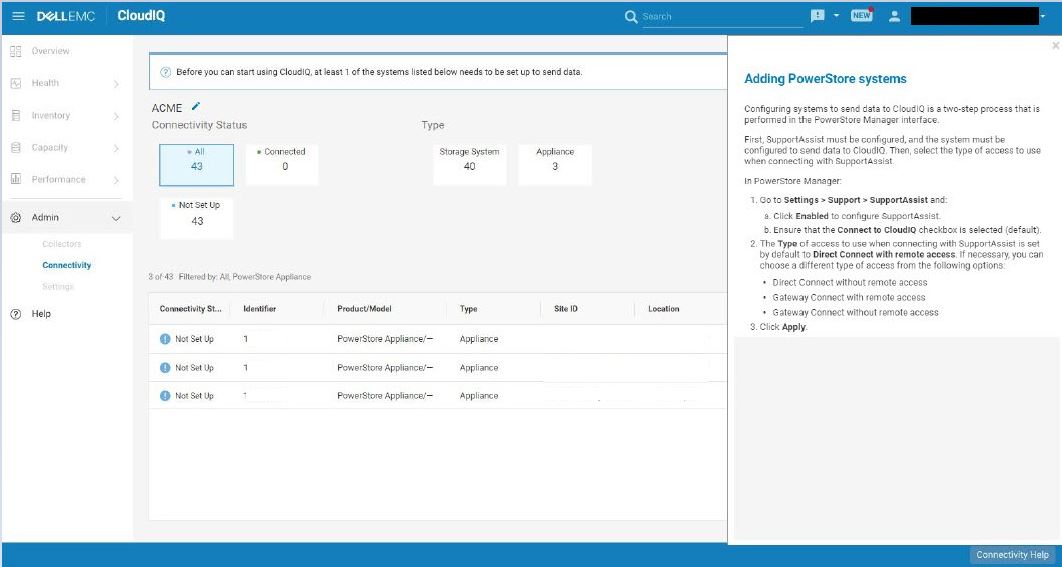Click the Admin gear icon
This screenshot has height=567, width=1062.
click(x=16, y=218)
